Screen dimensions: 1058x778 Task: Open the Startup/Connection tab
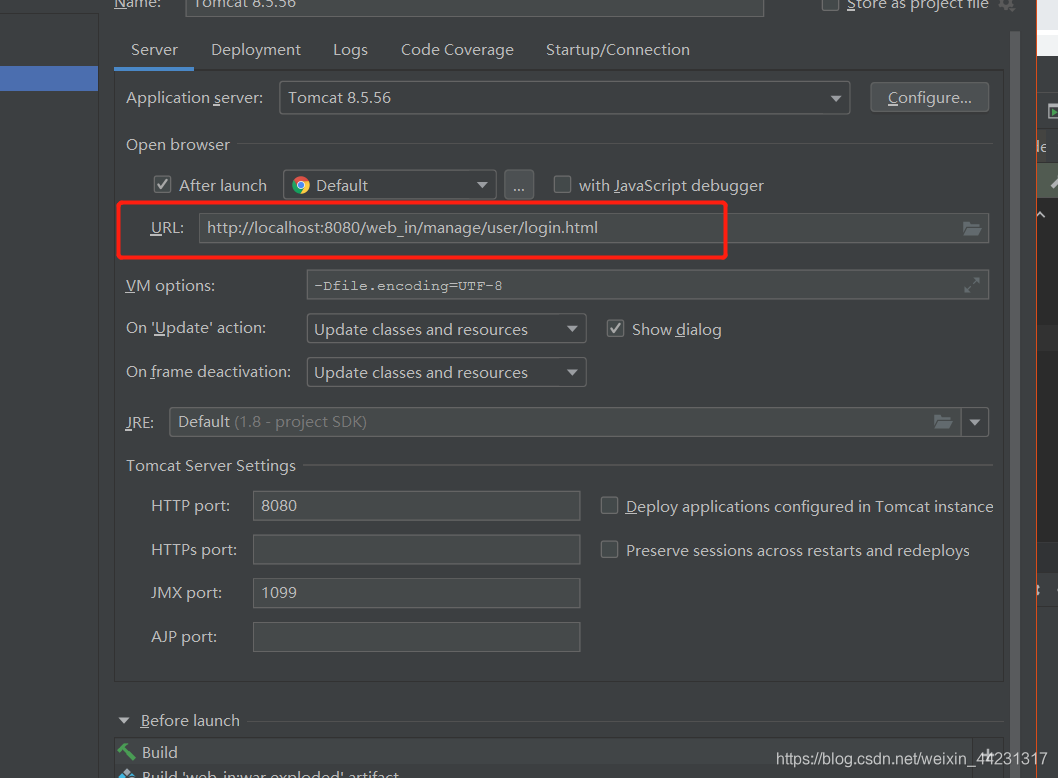click(x=617, y=50)
